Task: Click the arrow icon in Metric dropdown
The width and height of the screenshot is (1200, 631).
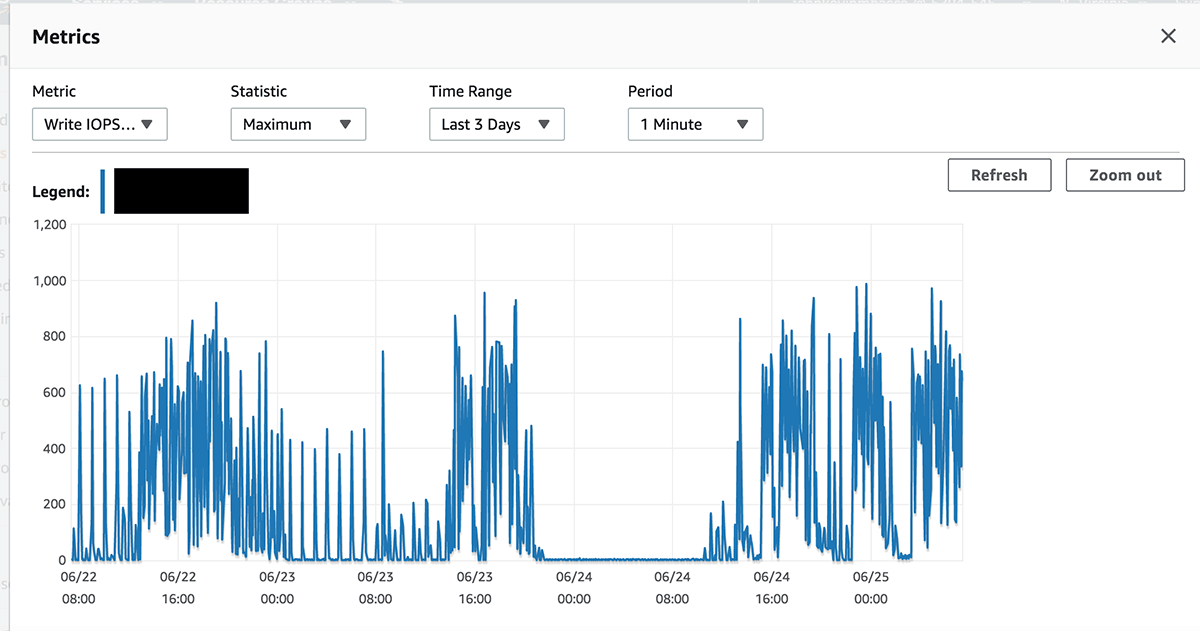Action: [x=147, y=125]
